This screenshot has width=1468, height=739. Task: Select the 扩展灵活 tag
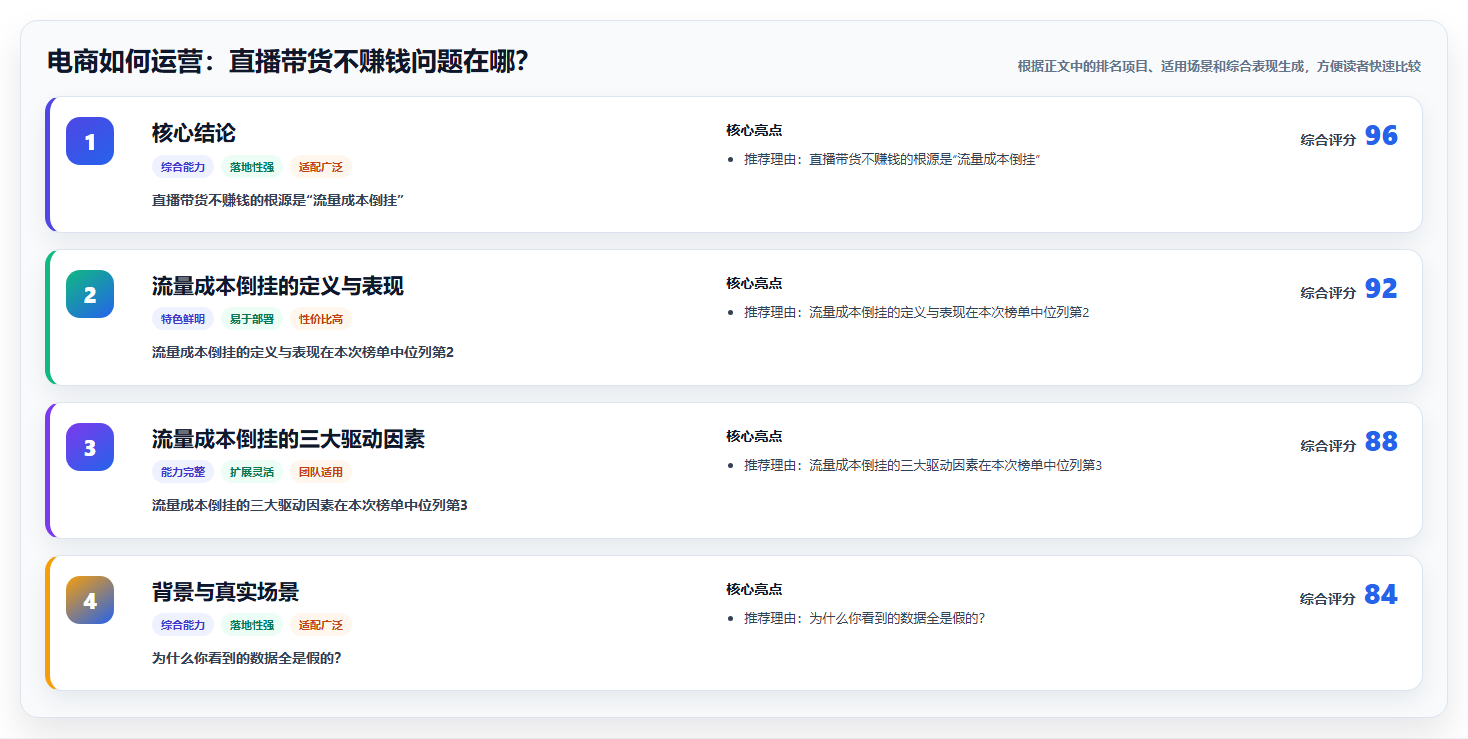click(x=252, y=473)
